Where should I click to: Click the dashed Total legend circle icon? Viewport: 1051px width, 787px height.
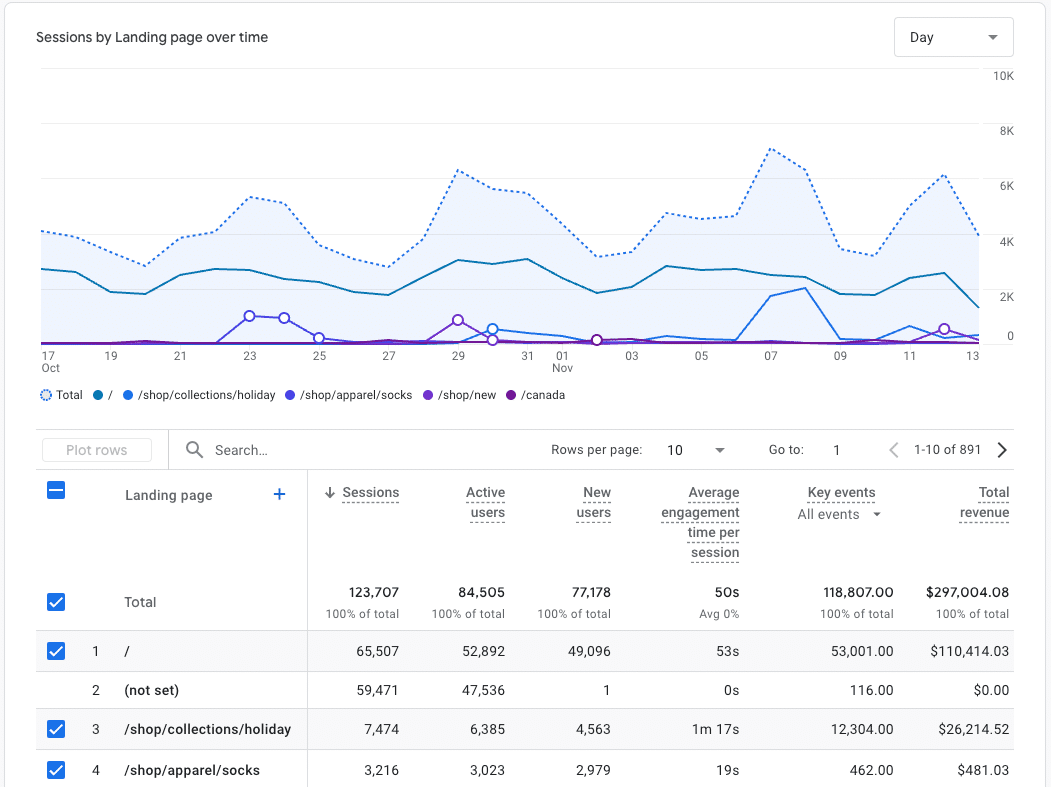click(44, 395)
